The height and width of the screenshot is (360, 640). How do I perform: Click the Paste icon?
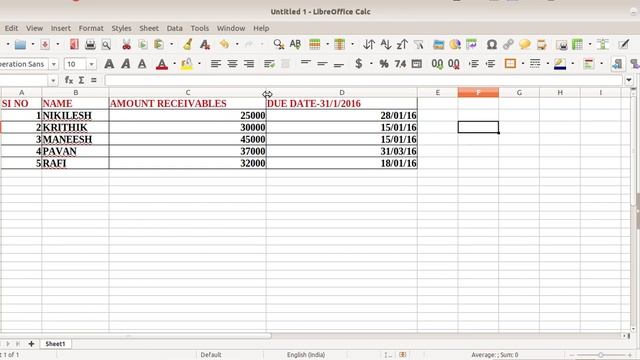click(159, 44)
